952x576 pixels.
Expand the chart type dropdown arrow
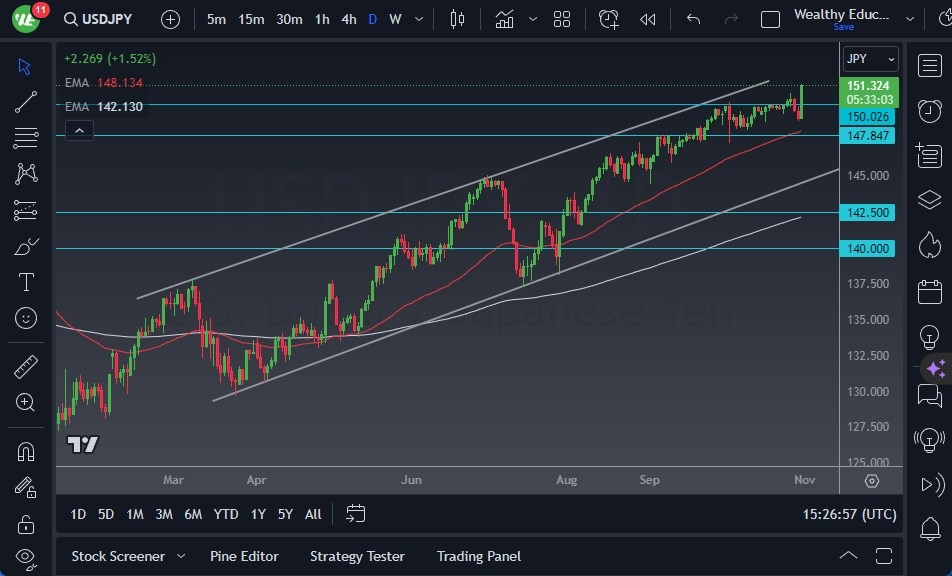click(x=533, y=18)
